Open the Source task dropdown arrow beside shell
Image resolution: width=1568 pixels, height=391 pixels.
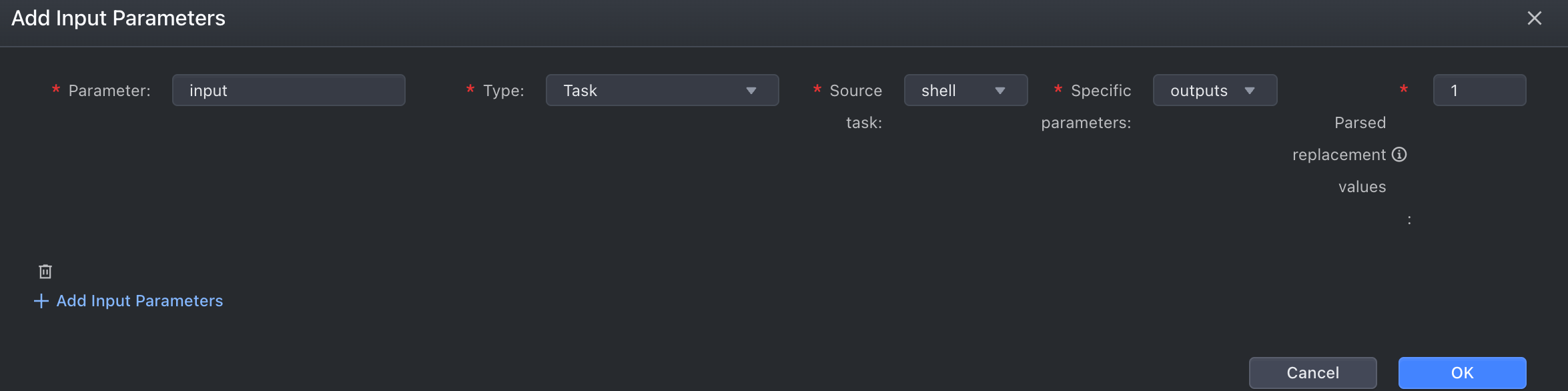[x=1000, y=91]
